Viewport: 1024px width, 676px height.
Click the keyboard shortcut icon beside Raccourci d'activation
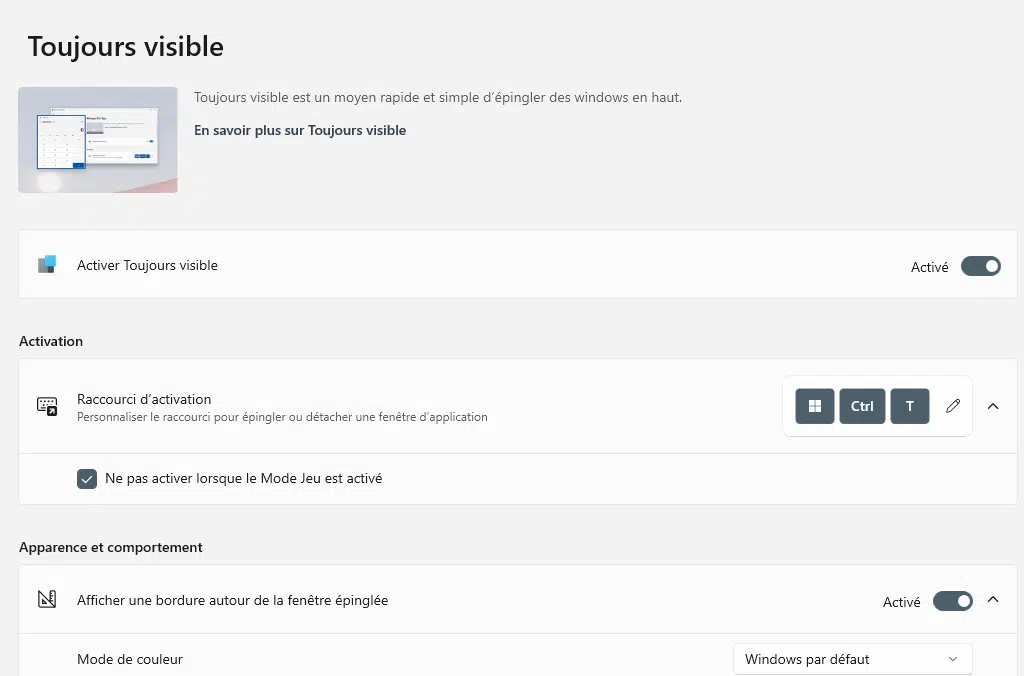[x=47, y=406]
